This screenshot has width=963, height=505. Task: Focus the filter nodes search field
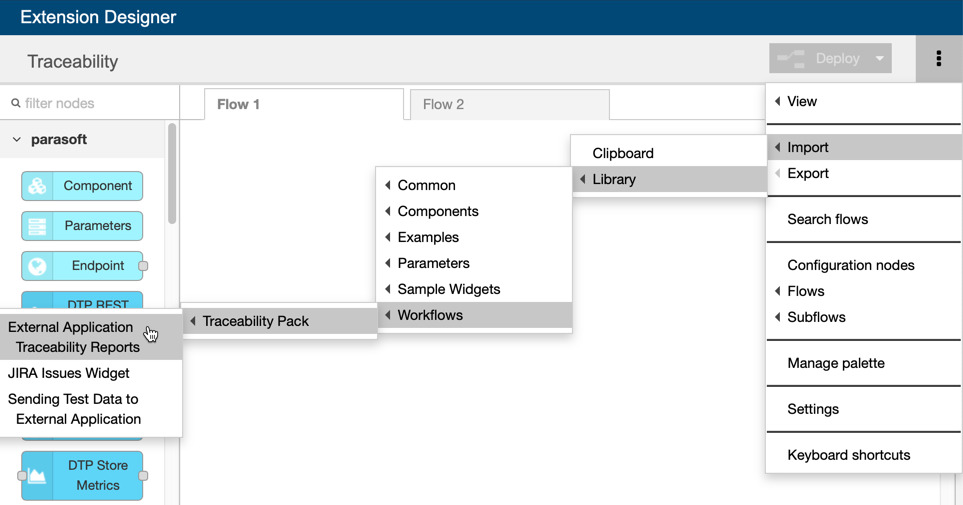pyautogui.click(x=90, y=103)
